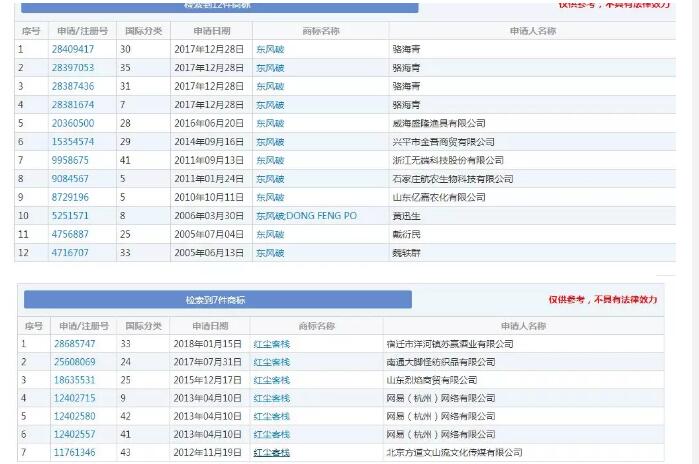Viewport: 699px width, 464px height.
Task: Open 东风破 trademark dated 2014年09月16日
Action: point(270,142)
